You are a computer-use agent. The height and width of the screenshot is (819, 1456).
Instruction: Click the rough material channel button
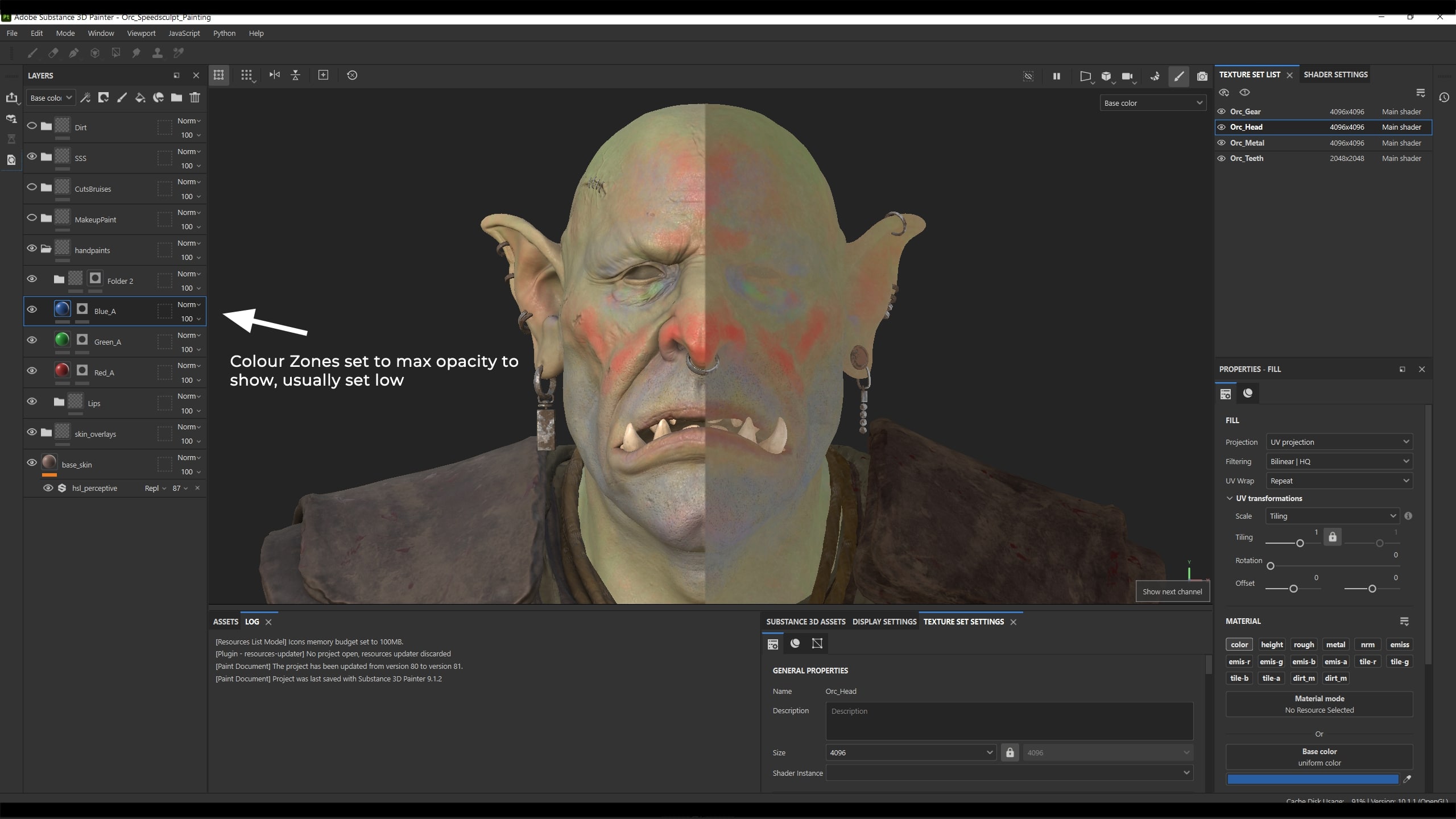coord(1303,644)
